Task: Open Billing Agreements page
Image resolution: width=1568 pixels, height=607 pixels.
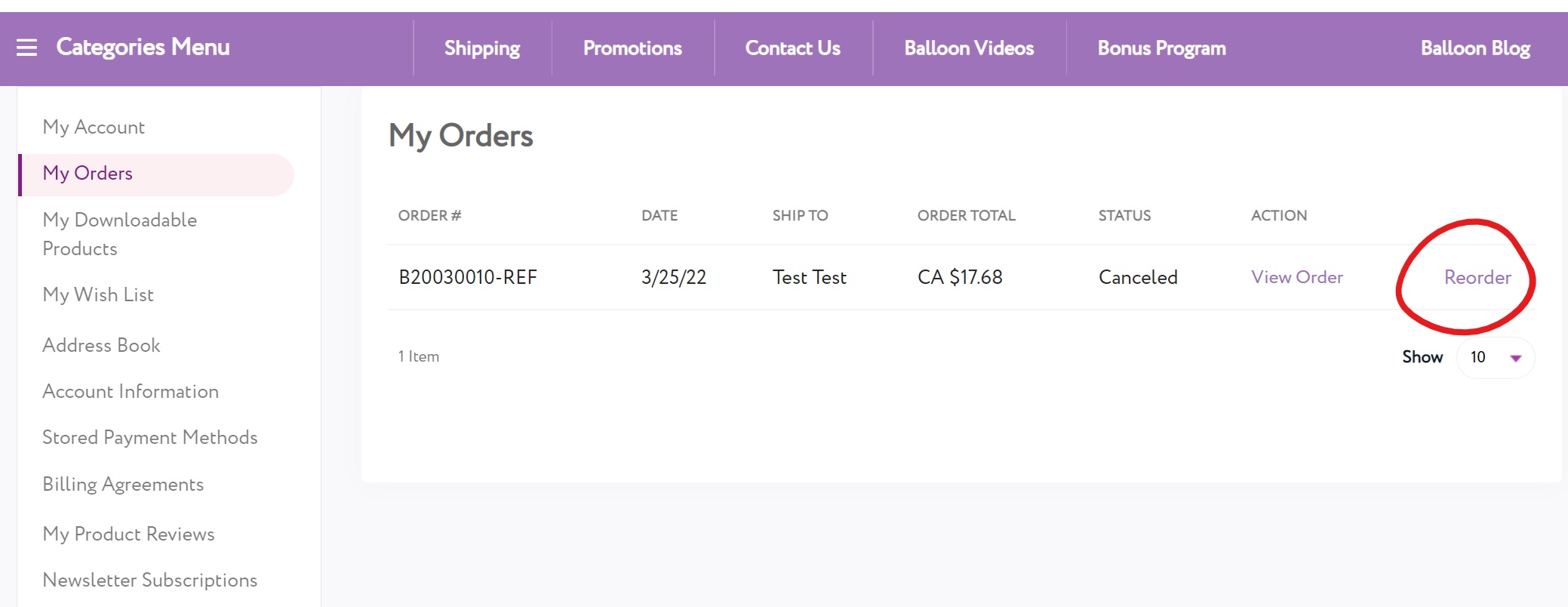Action: coord(123,484)
